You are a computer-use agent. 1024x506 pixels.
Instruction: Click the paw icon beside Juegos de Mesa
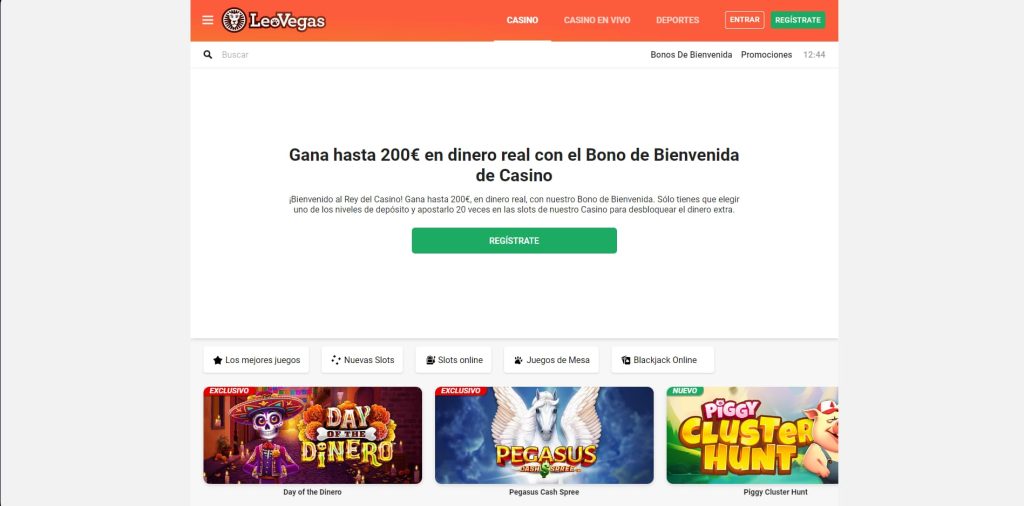click(x=519, y=360)
